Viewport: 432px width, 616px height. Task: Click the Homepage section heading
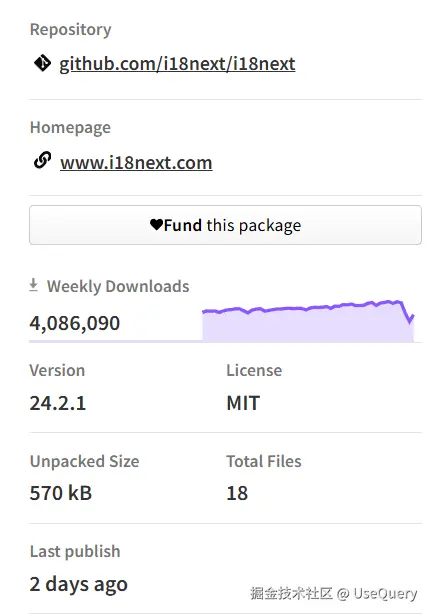[x=70, y=128]
